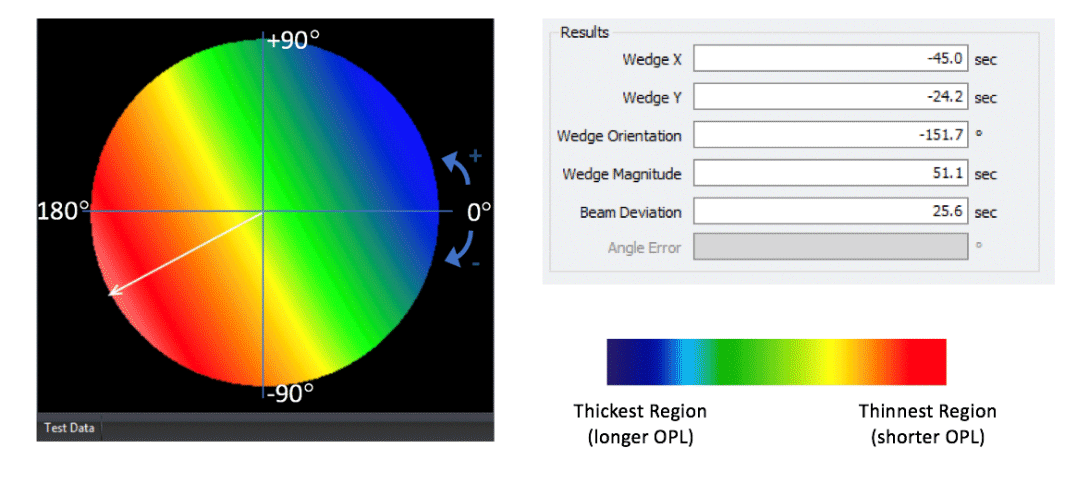
Task: Click the Wedge Magnitude value field
Action: pos(831,173)
